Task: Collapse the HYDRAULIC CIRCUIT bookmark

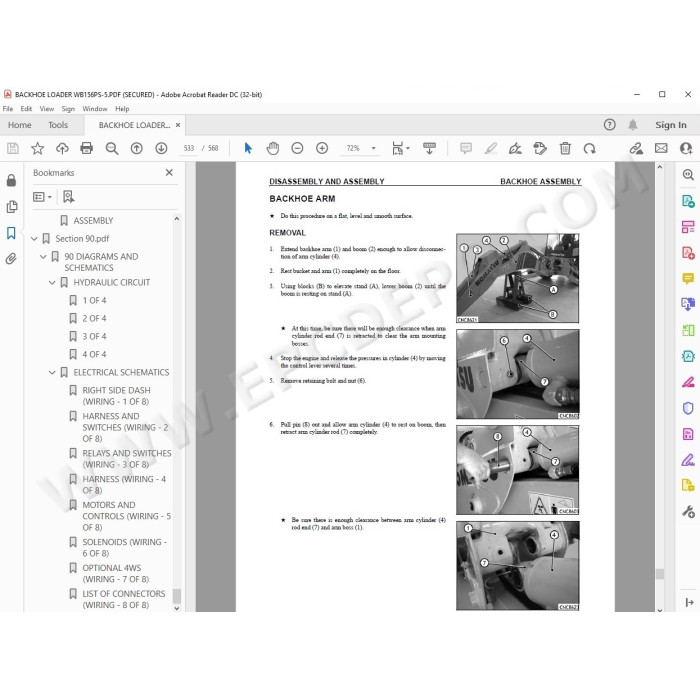Action: click(x=52, y=283)
